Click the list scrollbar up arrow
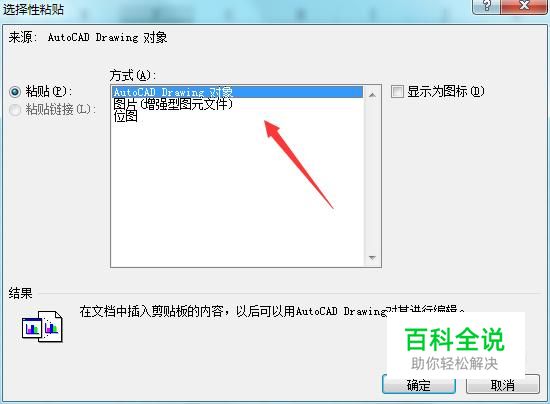550x404 pixels. click(373, 95)
